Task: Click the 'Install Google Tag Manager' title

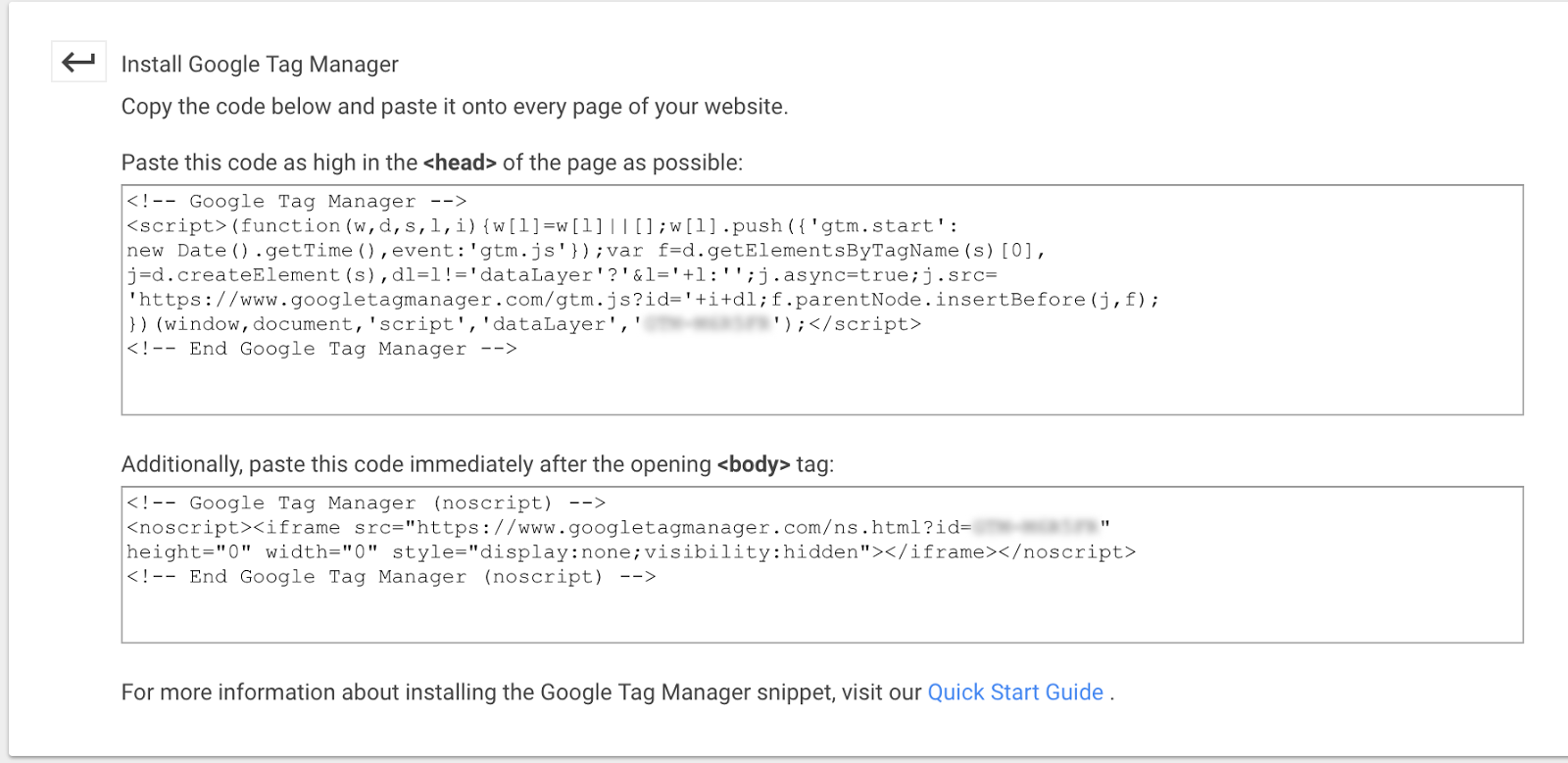Action: tap(259, 63)
